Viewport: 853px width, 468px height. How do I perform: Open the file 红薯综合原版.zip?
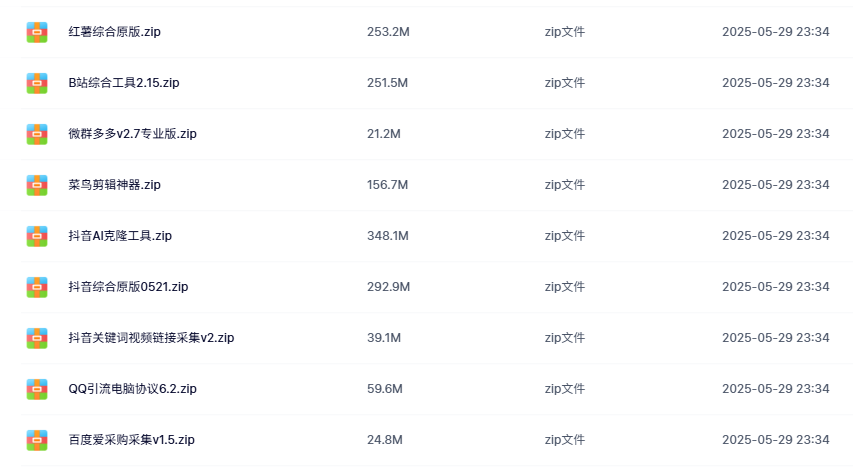pos(114,32)
